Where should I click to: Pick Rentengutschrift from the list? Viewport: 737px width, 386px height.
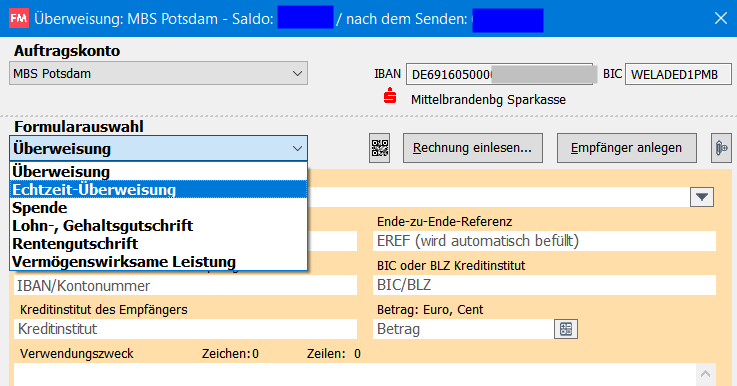[158, 244]
